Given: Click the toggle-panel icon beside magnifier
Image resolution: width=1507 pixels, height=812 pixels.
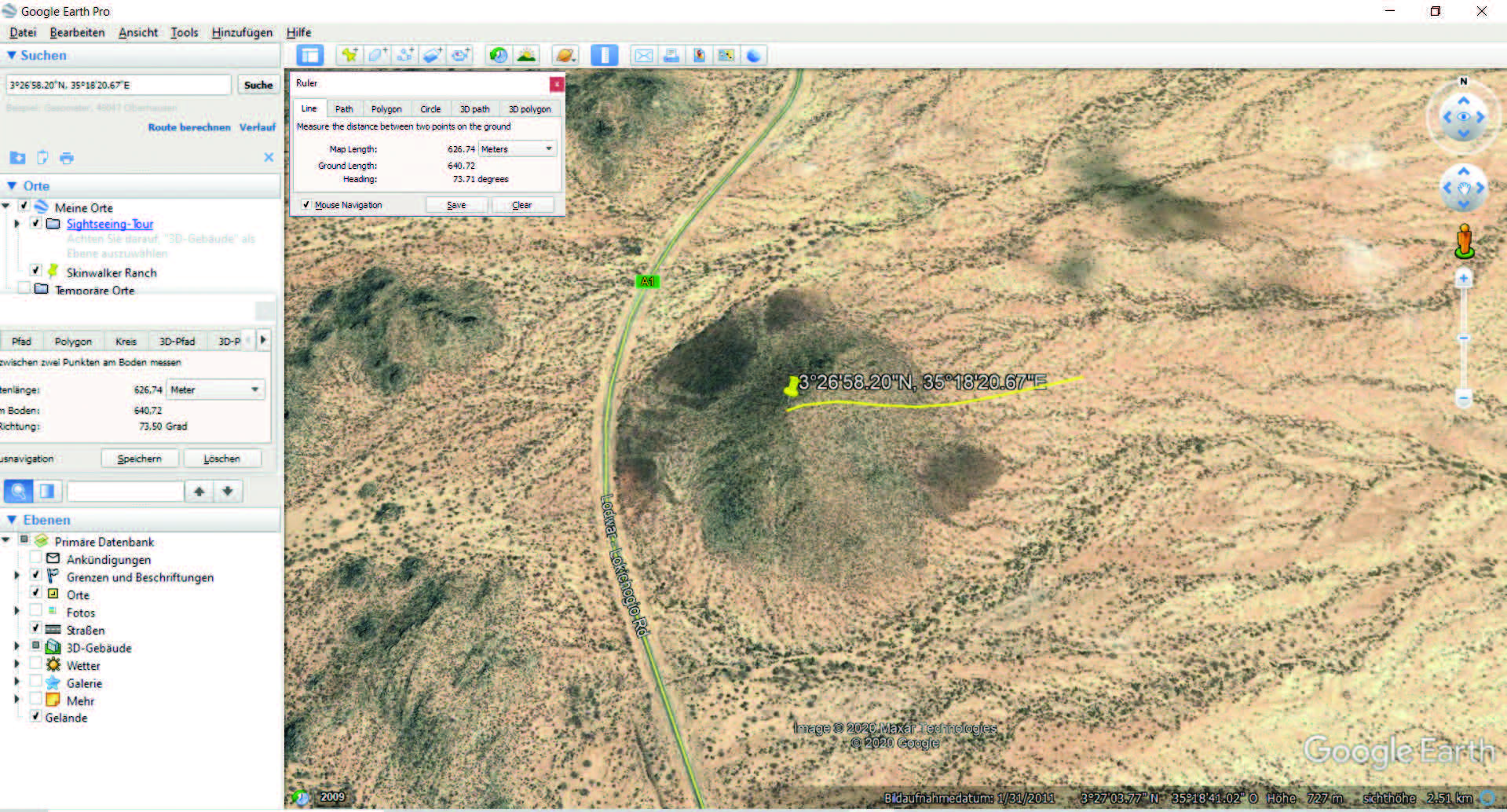Looking at the screenshot, I should coord(47,492).
